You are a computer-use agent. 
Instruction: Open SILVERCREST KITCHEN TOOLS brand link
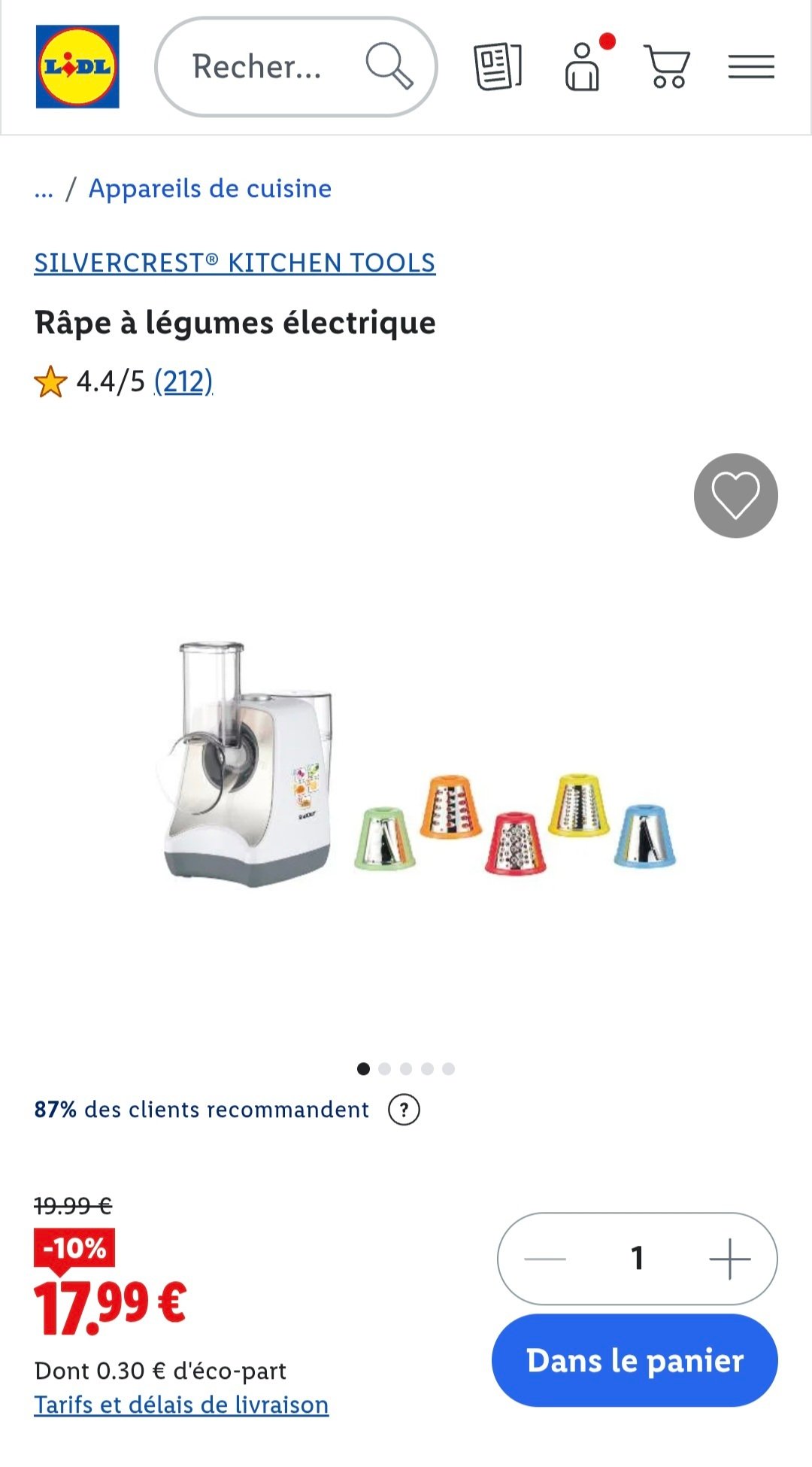pyautogui.click(x=235, y=263)
